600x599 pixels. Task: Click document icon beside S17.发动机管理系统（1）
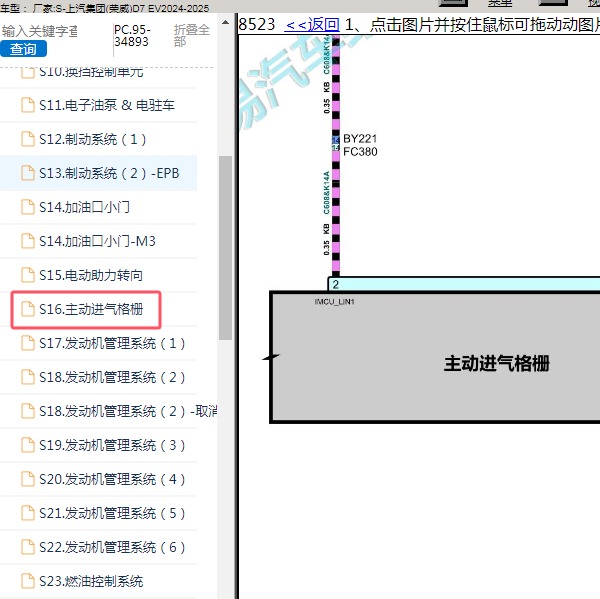click(28, 343)
